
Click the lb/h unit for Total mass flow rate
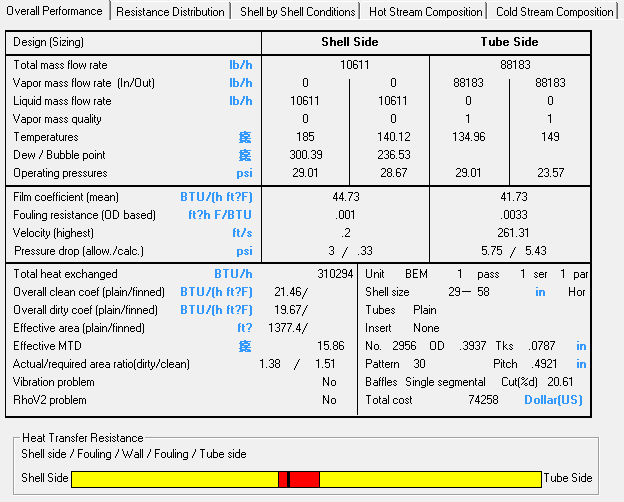(x=241, y=65)
